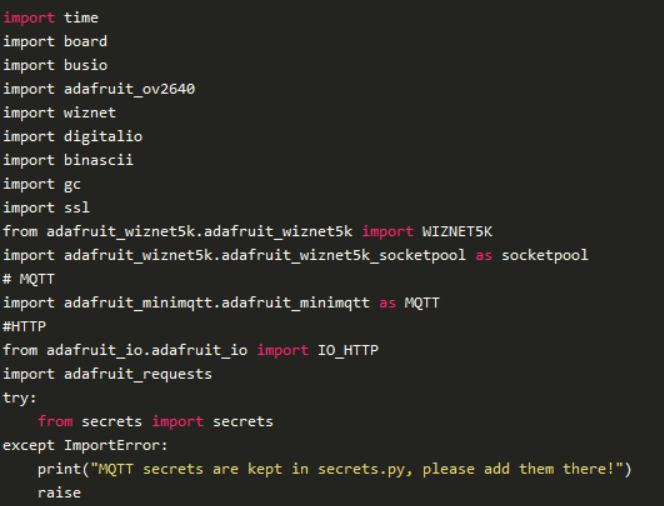Place cursor on 'board' module name
Screen dimensions: 664x506
85,42
